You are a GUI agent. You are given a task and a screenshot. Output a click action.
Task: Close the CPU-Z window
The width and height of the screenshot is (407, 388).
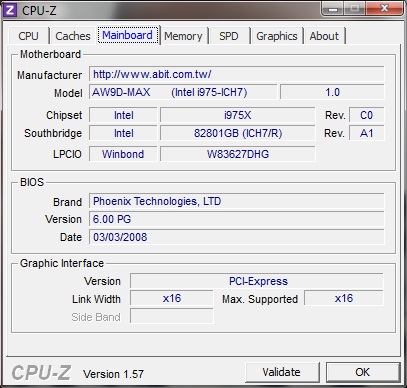384,8
